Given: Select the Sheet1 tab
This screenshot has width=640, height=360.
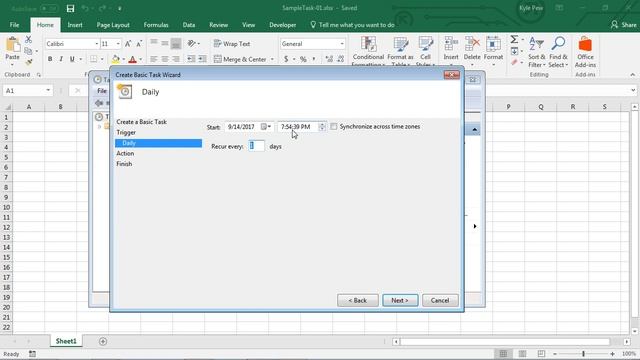Looking at the screenshot, I should click(x=66, y=341).
